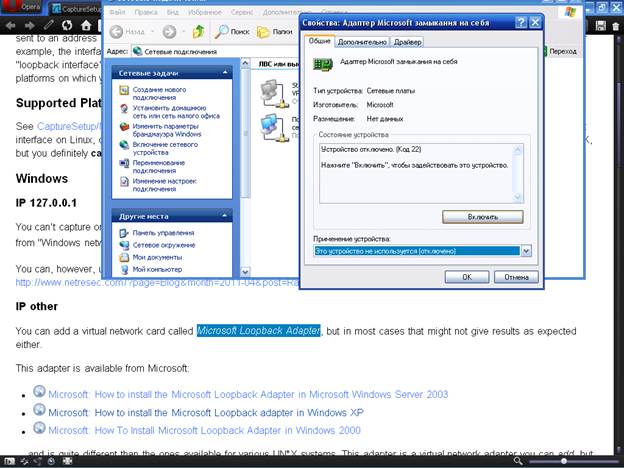This screenshot has height=468, width=624.
Task: Click Установить домашнюю сеть link
Action: pos(176,112)
